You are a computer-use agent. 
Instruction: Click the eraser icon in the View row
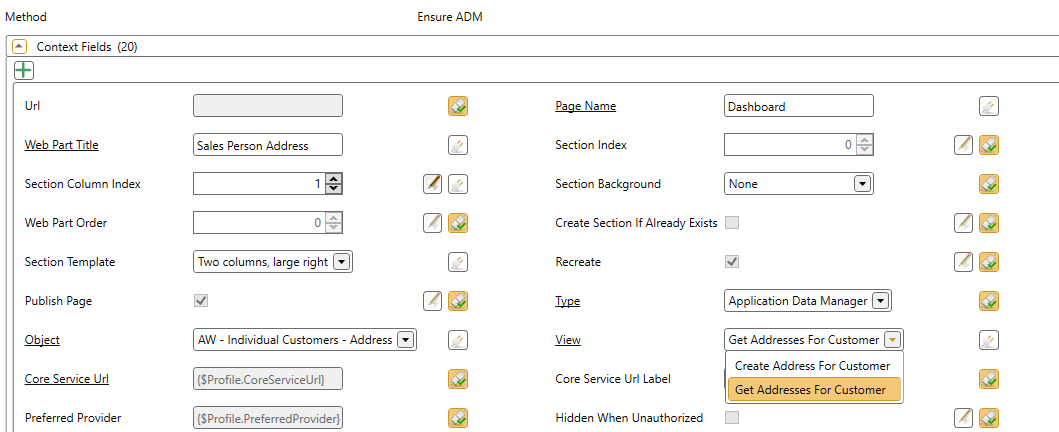[989, 340]
